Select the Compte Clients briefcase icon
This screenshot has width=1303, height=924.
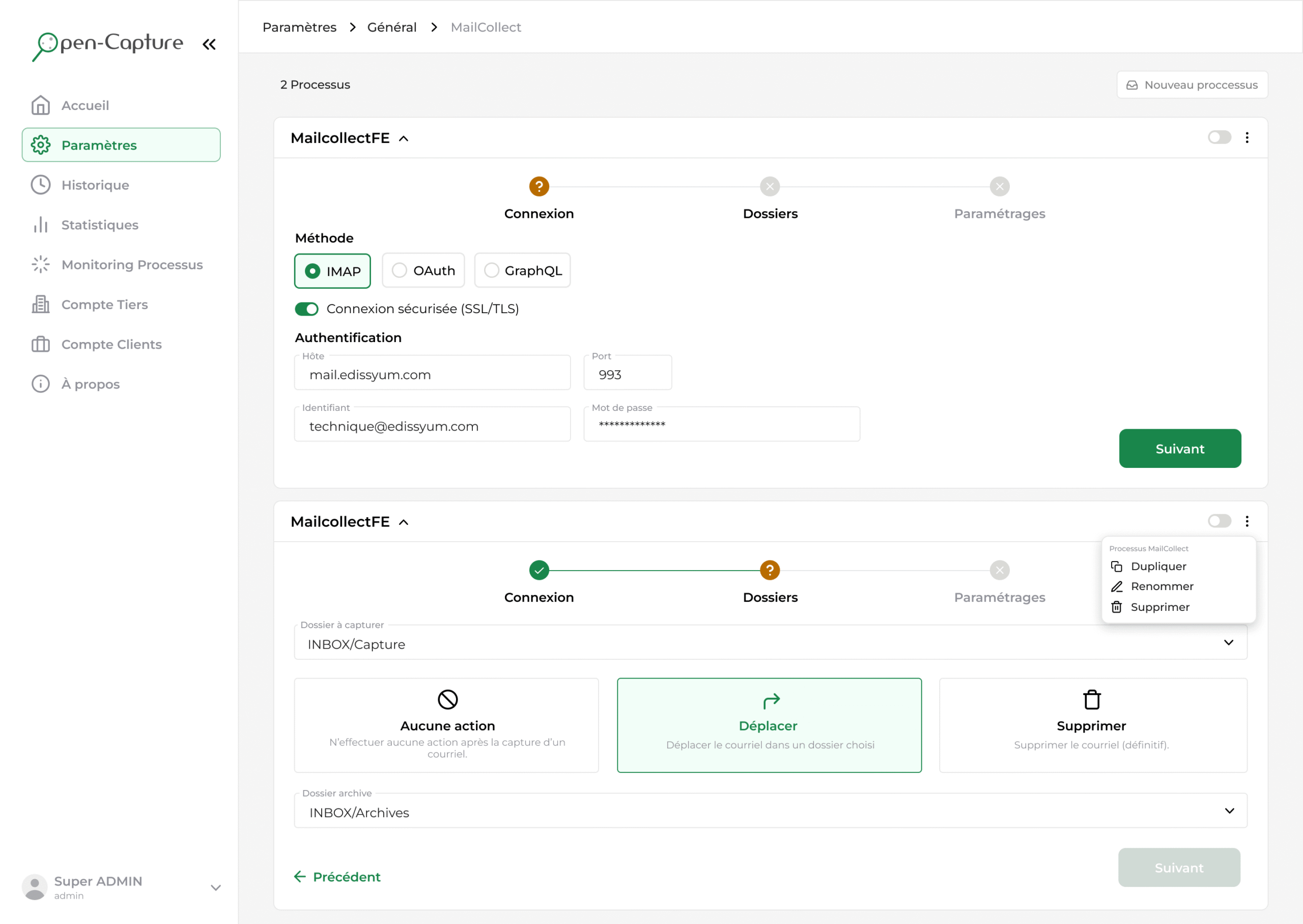coord(40,344)
